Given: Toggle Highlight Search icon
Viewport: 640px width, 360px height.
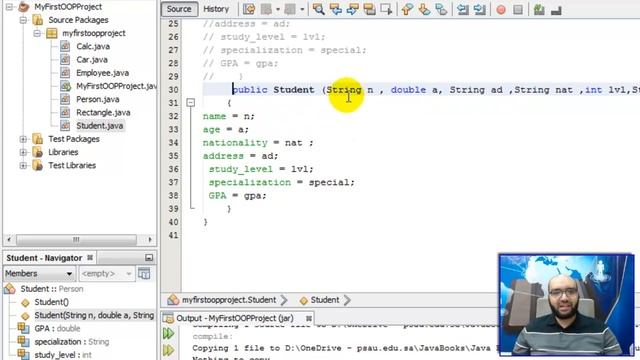Looking at the screenshot, I should 369,9.
